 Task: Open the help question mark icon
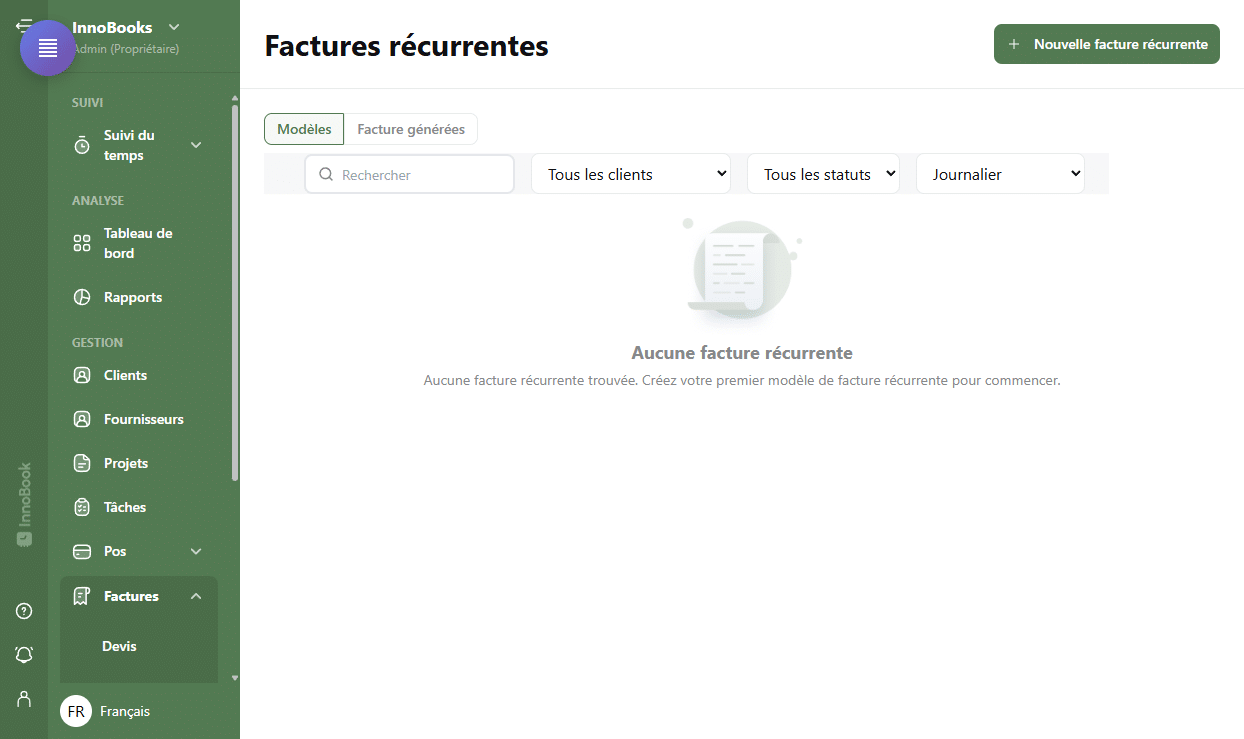click(x=24, y=611)
